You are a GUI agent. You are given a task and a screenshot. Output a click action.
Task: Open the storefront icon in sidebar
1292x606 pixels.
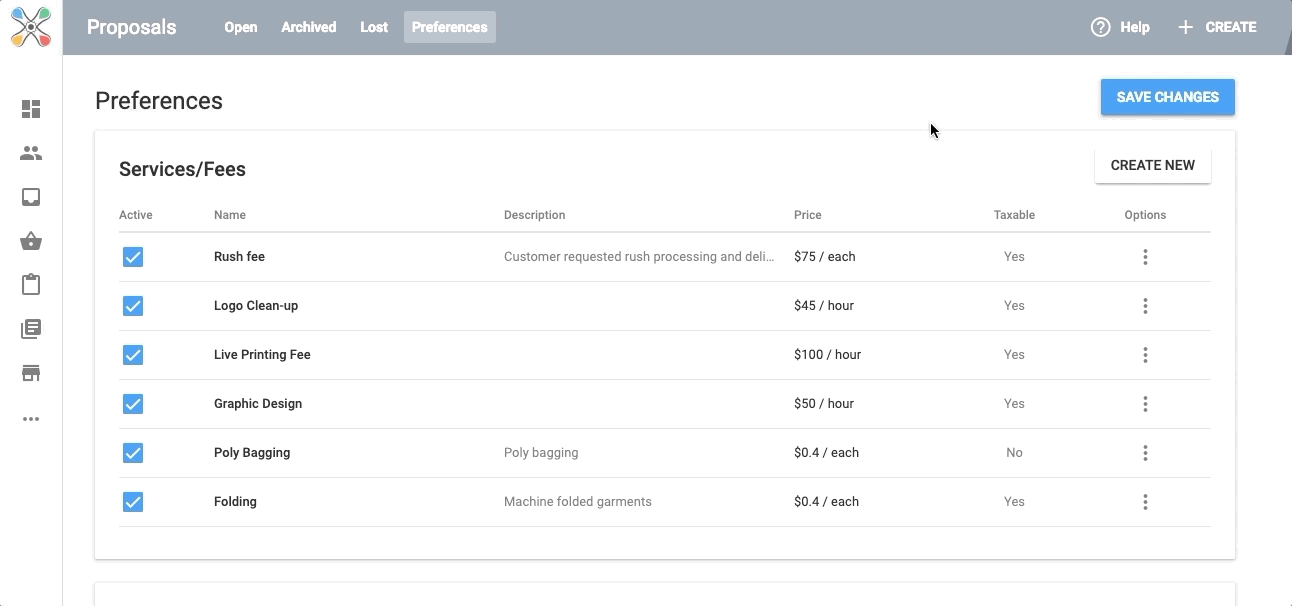[31, 373]
